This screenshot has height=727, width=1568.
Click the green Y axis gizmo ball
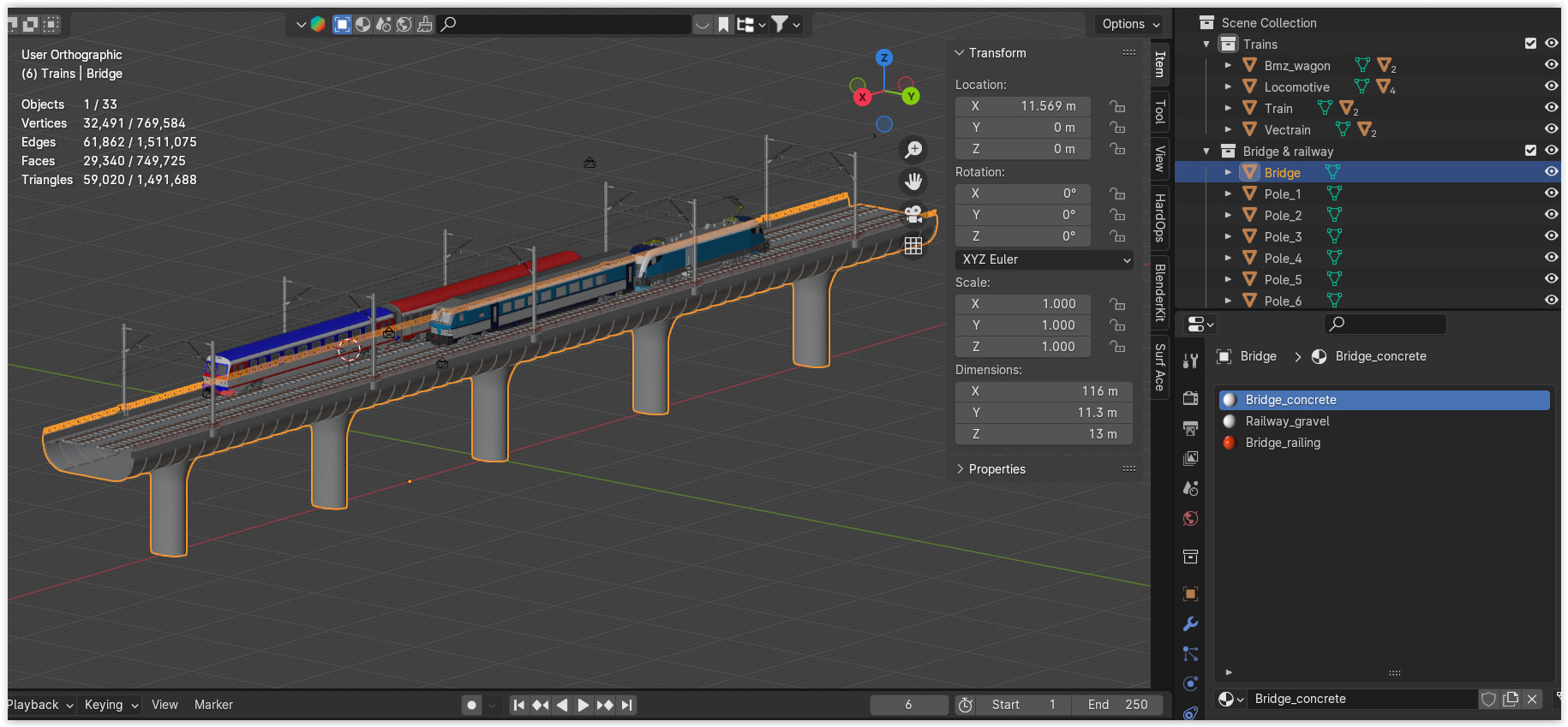(911, 96)
